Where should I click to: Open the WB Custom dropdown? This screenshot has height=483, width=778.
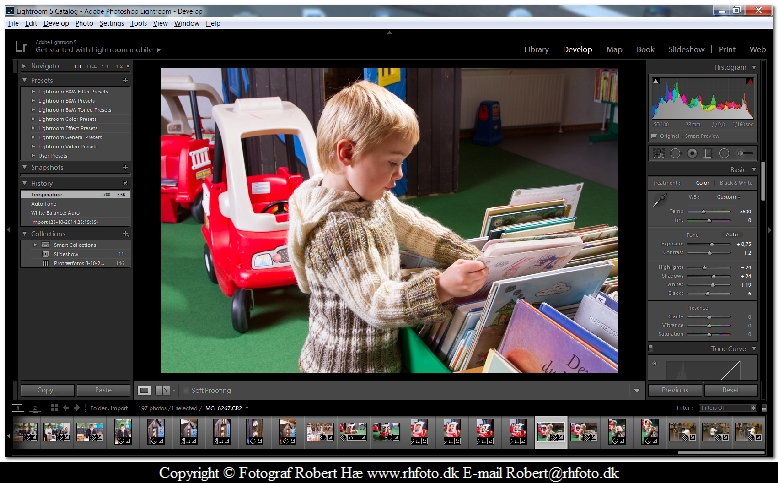point(729,197)
